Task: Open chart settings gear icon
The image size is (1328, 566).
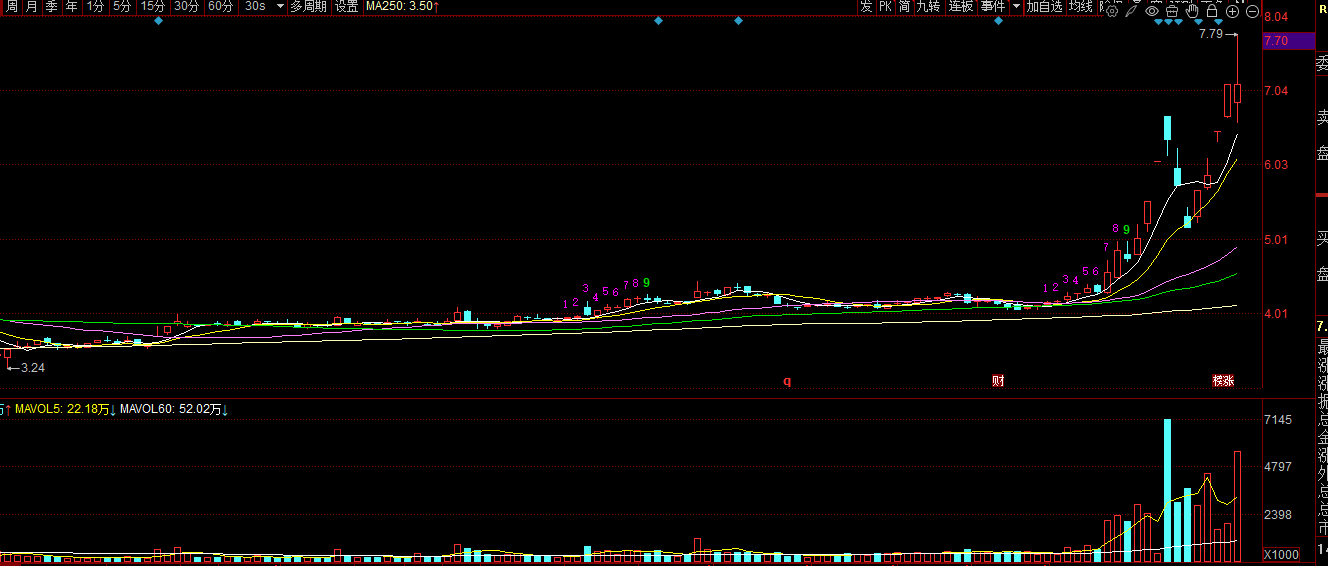Action: 1113,11
